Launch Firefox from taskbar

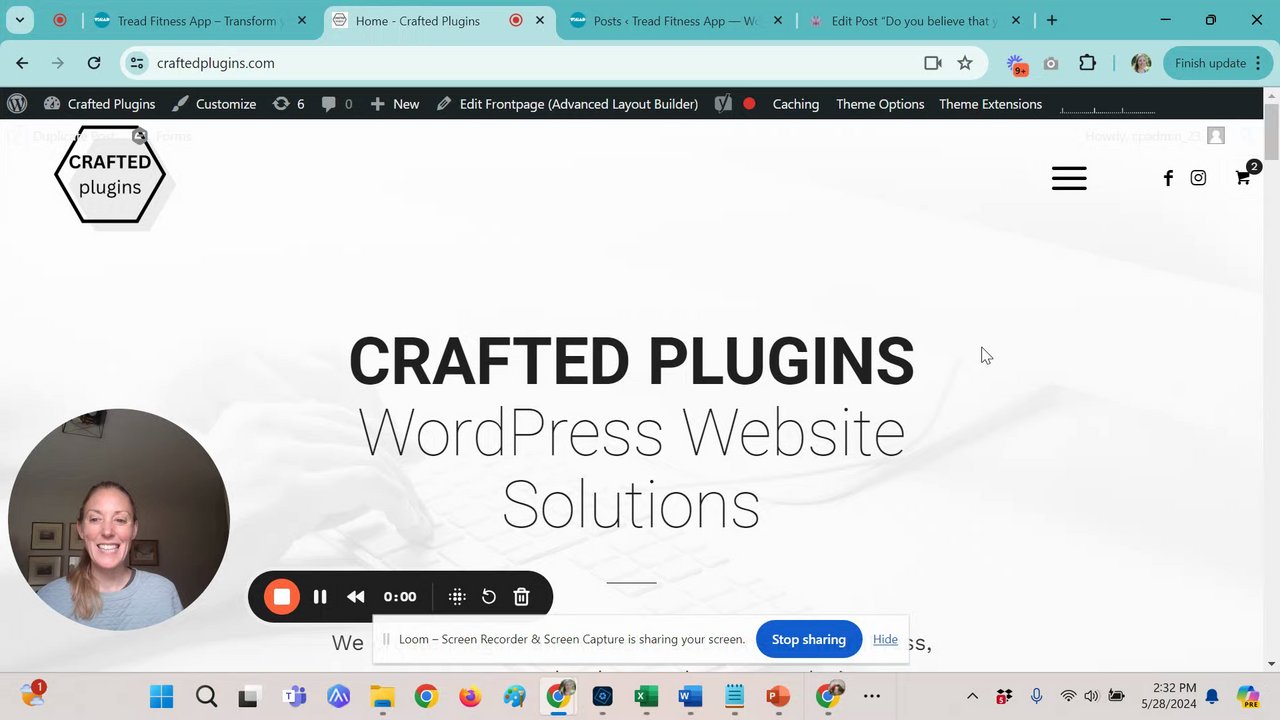(x=470, y=696)
